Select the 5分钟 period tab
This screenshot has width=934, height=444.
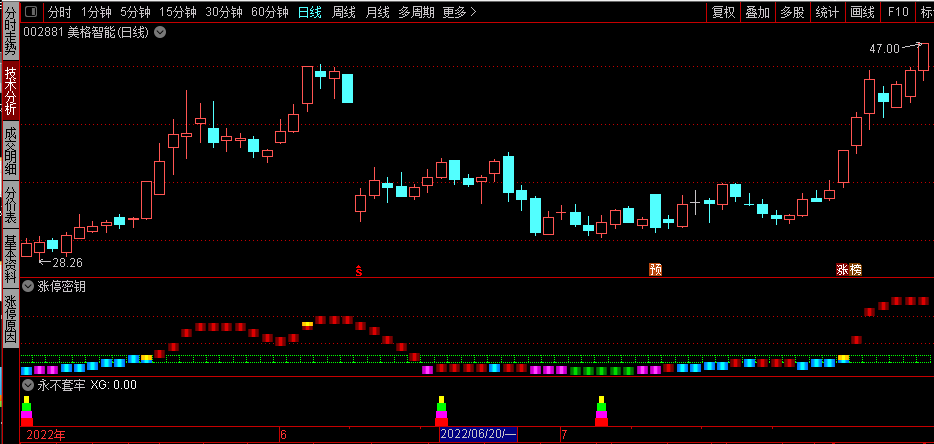135,12
